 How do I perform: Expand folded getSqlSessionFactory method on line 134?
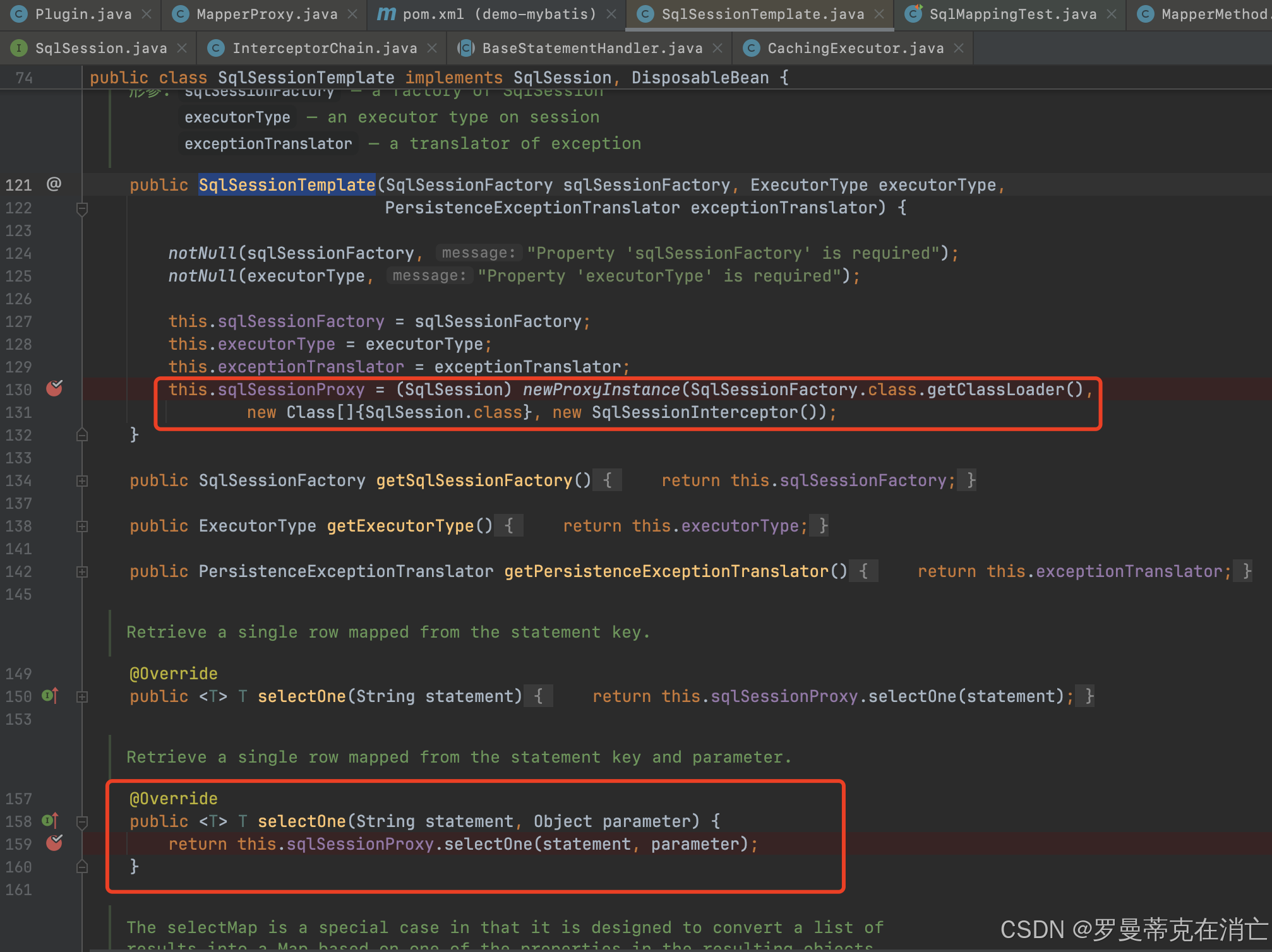click(82, 481)
